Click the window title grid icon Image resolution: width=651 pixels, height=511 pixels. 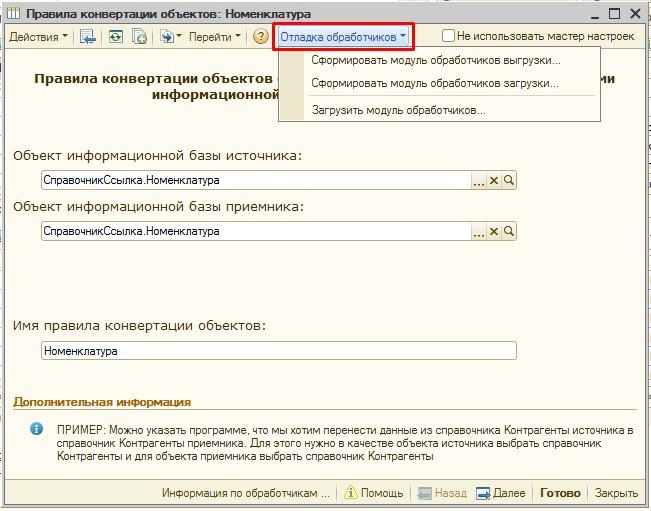tap(13, 13)
